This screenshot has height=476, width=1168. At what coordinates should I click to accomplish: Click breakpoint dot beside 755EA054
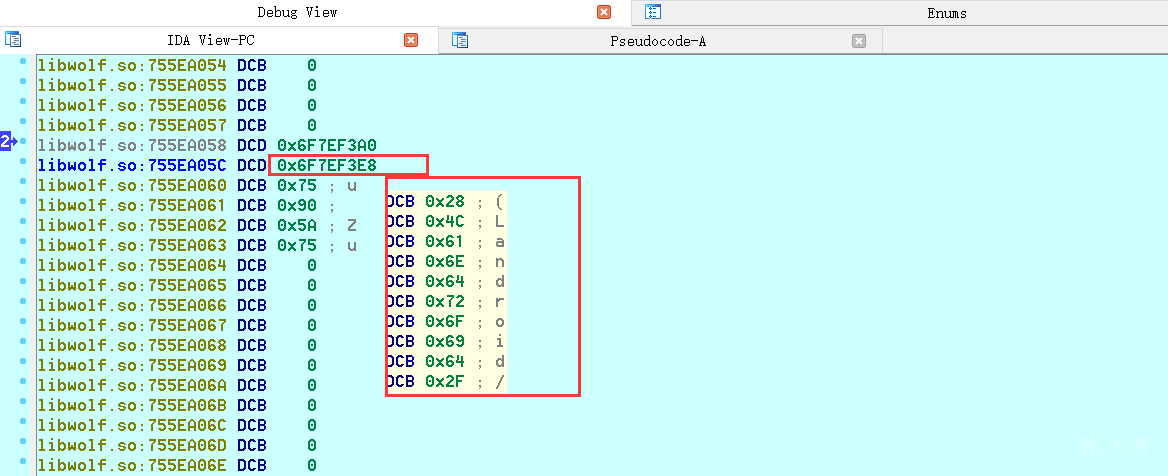[23, 61]
